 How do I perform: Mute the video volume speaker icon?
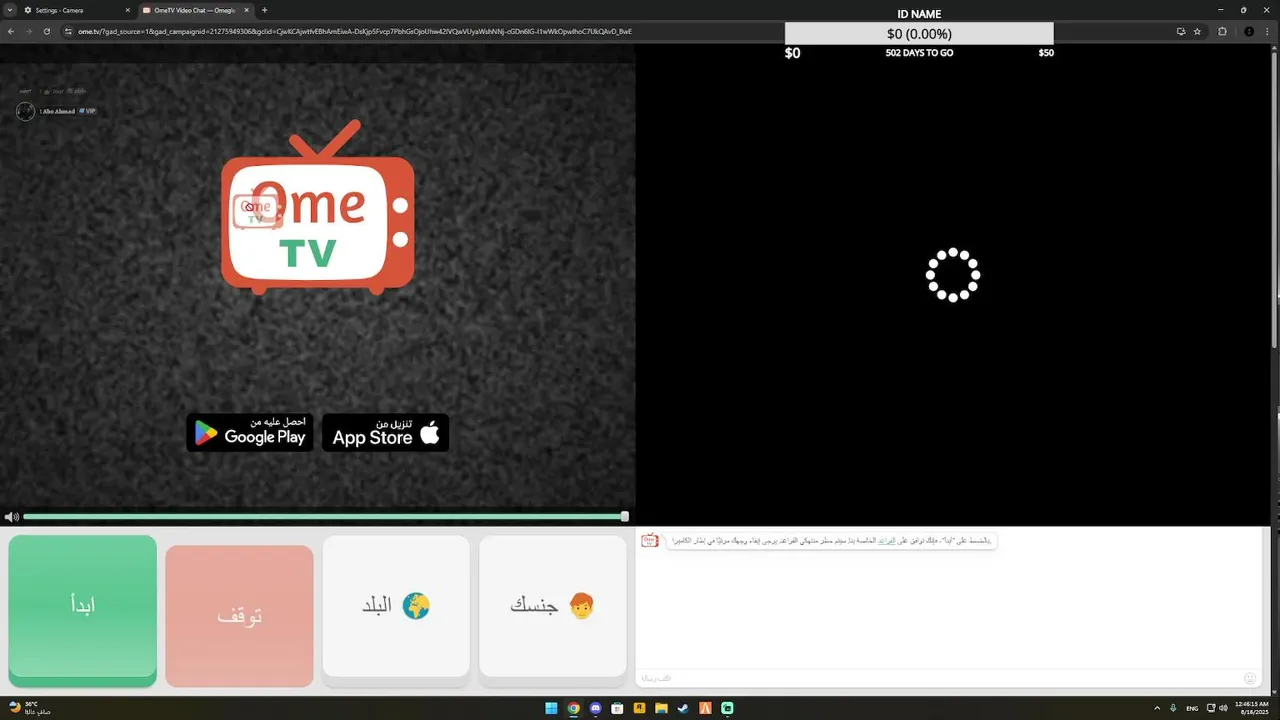pyautogui.click(x=11, y=517)
